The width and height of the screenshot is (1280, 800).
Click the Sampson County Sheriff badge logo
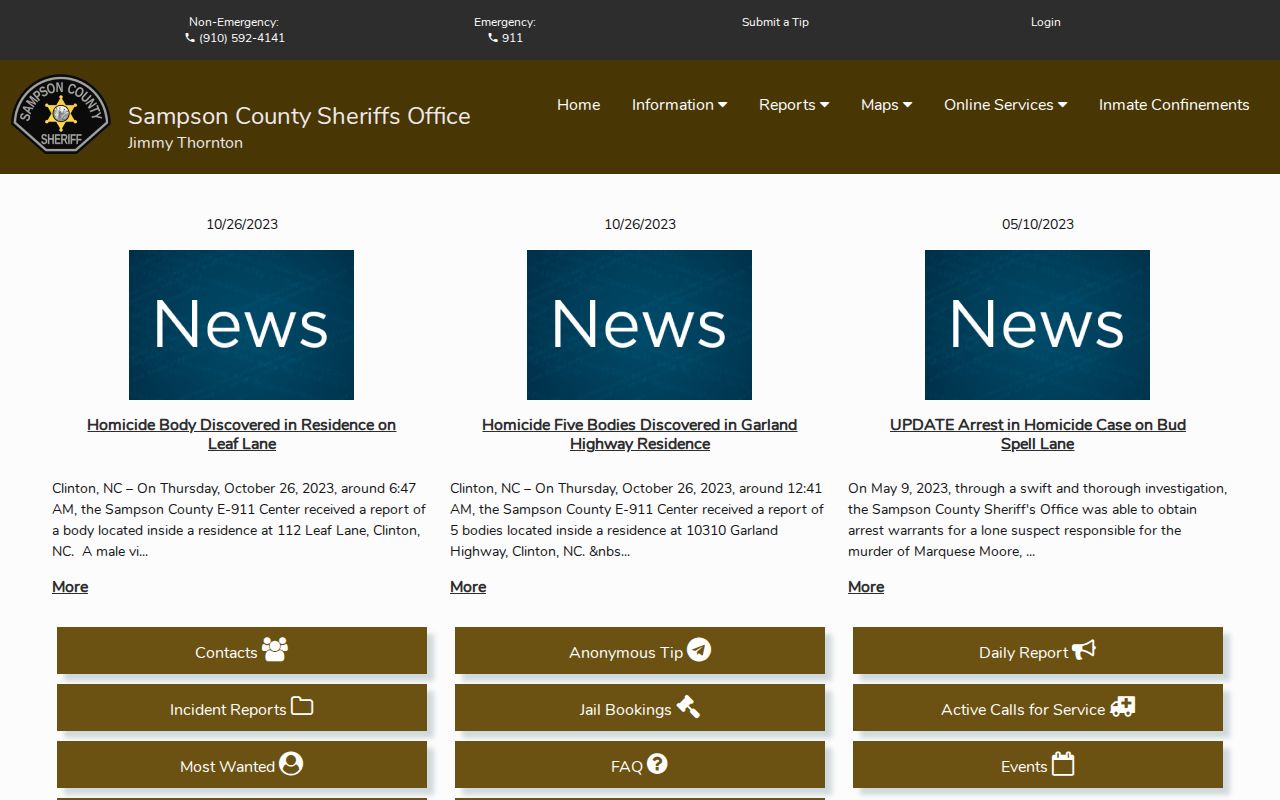(61, 114)
